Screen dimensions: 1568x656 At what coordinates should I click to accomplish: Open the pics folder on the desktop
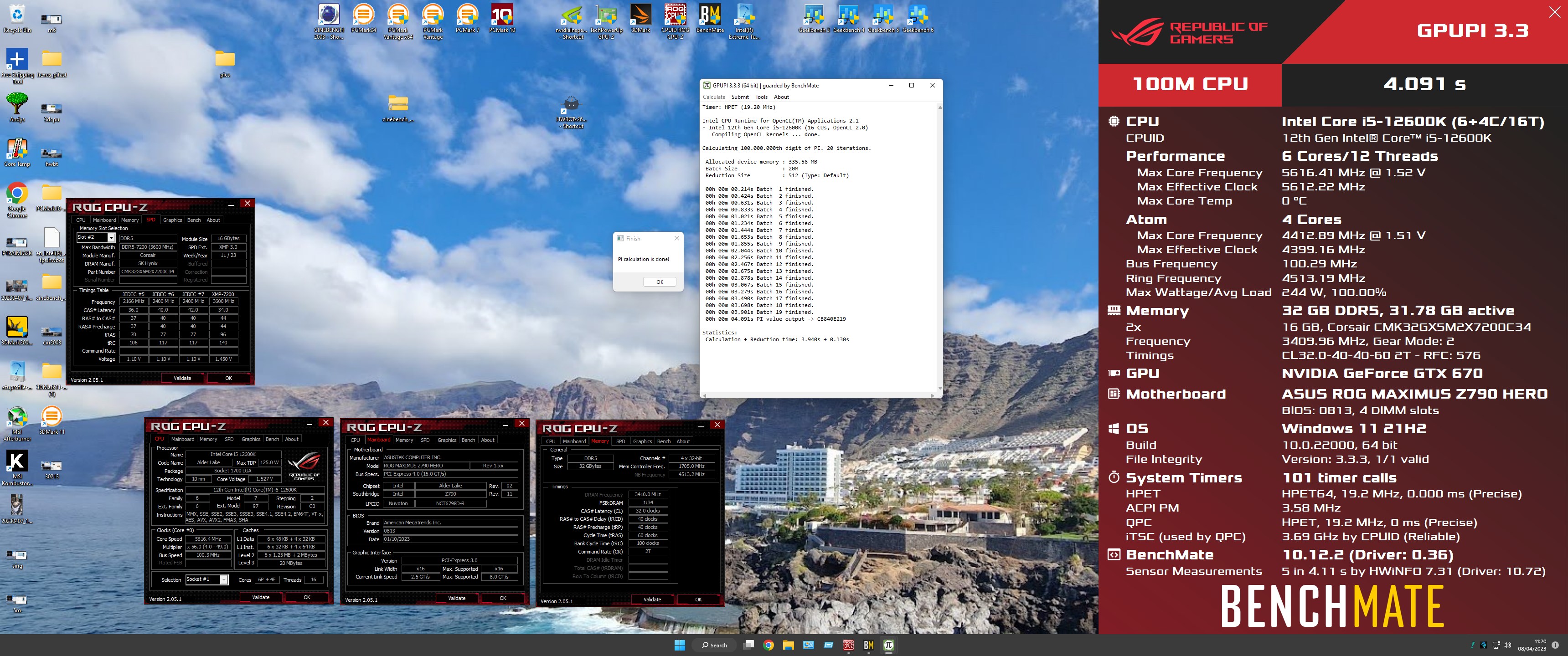pos(225,64)
